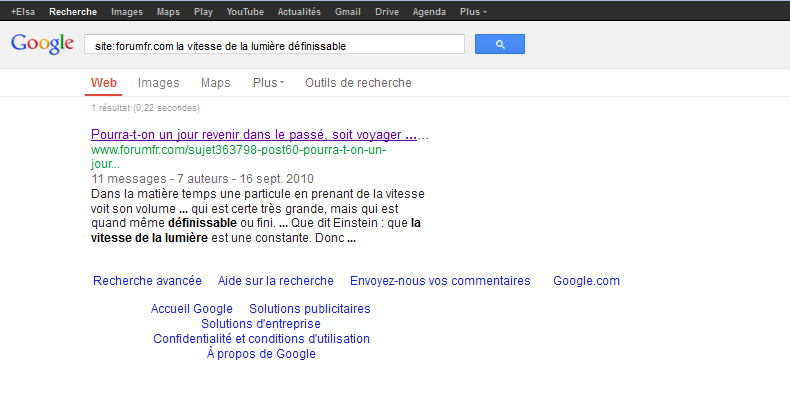Click the '1 résultat (0,22 secondes)' text
The width and height of the screenshot is (790, 397).
146,108
